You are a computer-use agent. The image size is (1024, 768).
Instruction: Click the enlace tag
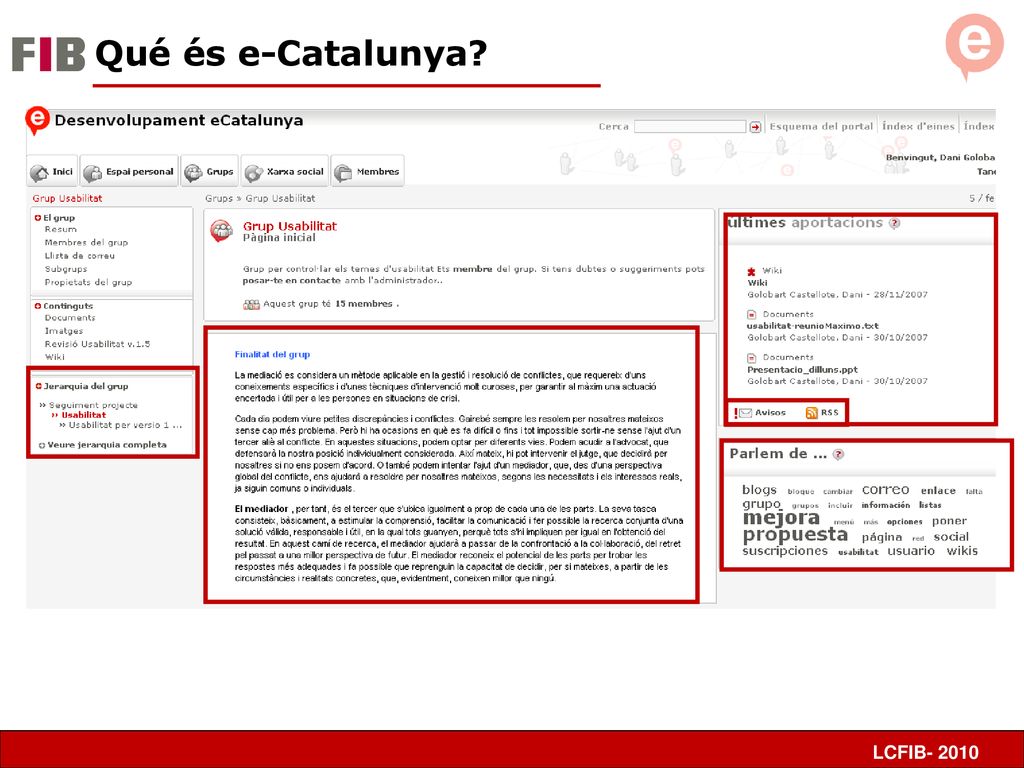(x=938, y=490)
